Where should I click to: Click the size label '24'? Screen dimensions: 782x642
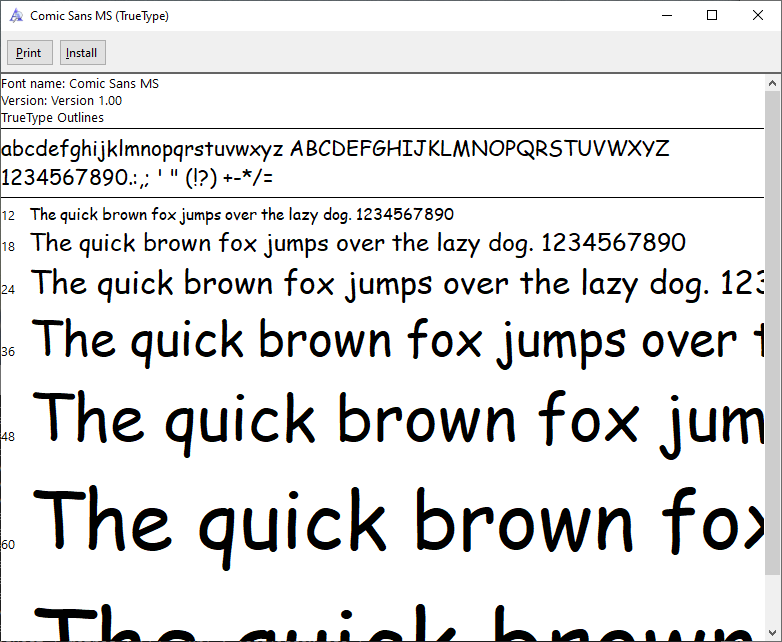point(8,289)
